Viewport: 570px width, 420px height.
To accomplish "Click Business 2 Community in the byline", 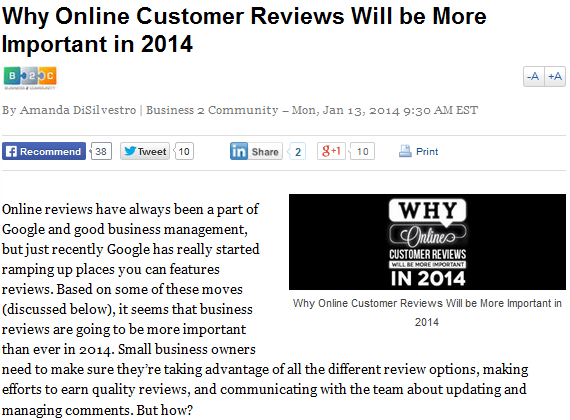I will coord(212,110).
